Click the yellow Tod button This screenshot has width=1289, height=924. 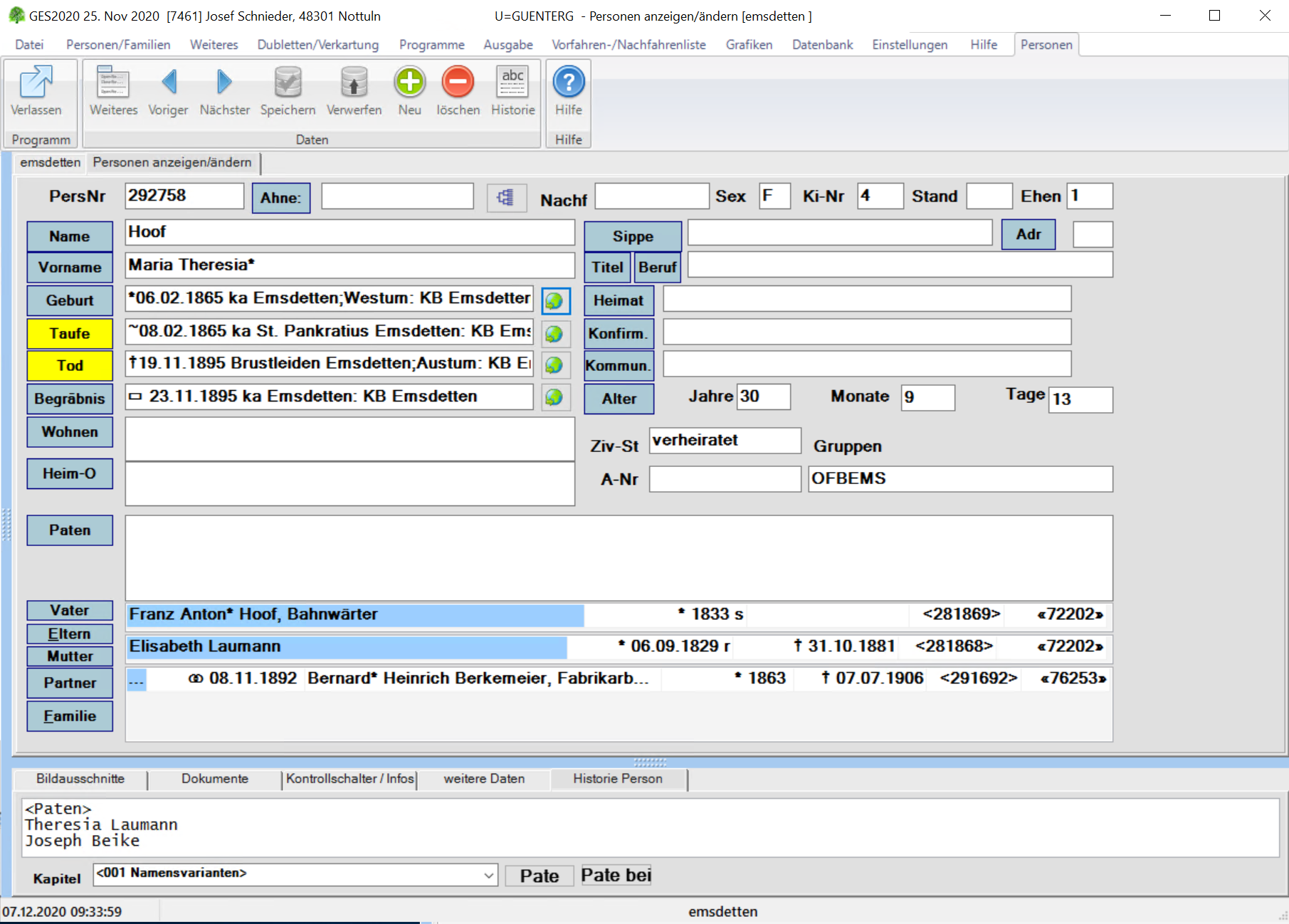[70, 365]
